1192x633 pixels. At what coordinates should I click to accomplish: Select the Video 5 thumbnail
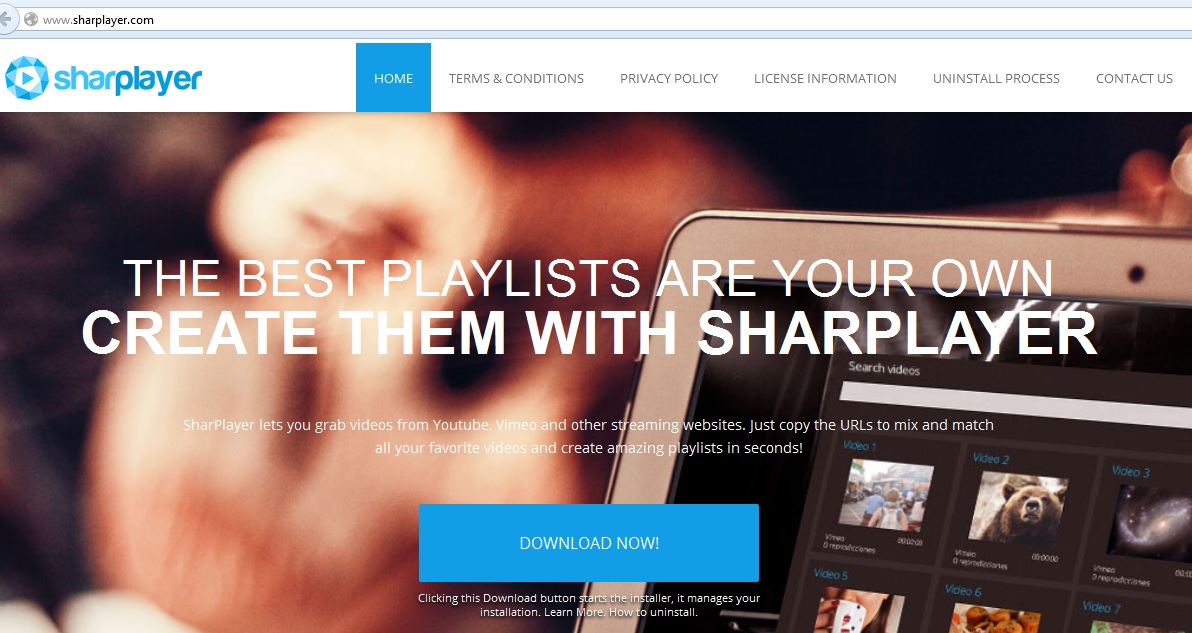tap(859, 610)
